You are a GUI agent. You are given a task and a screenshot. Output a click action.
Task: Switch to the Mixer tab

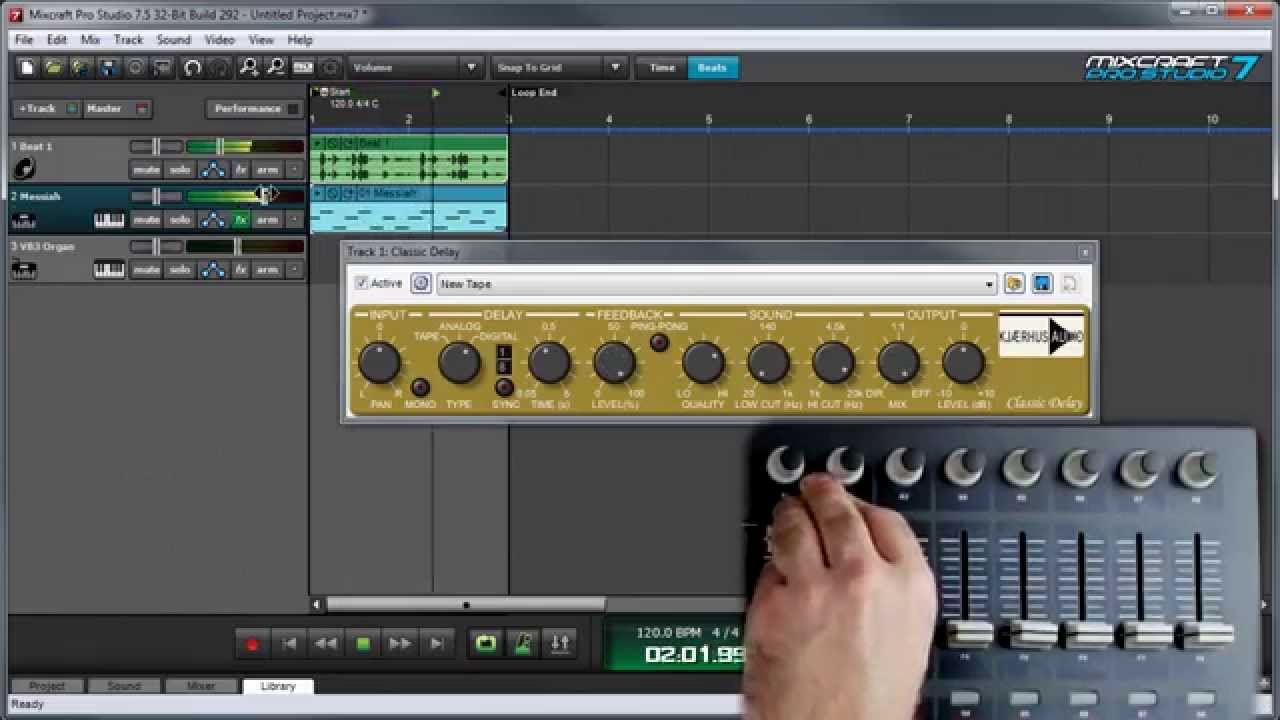(201, 686)
